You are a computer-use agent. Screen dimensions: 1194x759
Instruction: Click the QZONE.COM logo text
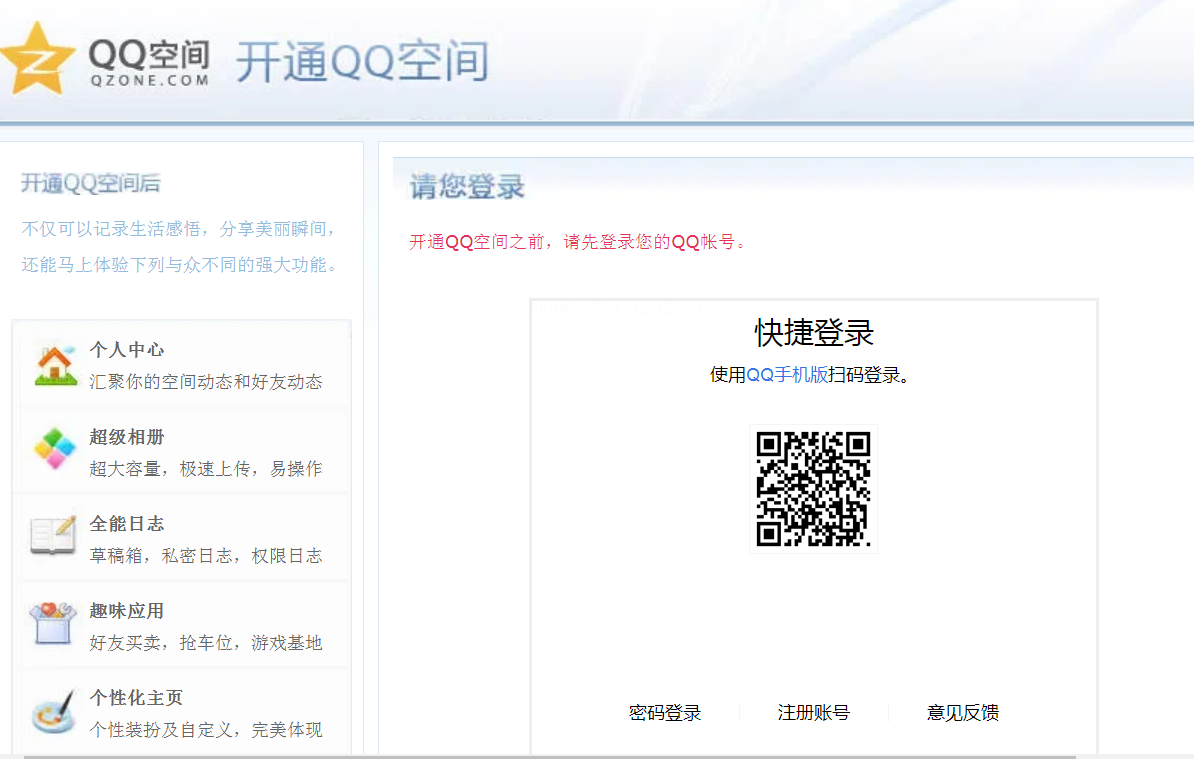click(149, 81)
